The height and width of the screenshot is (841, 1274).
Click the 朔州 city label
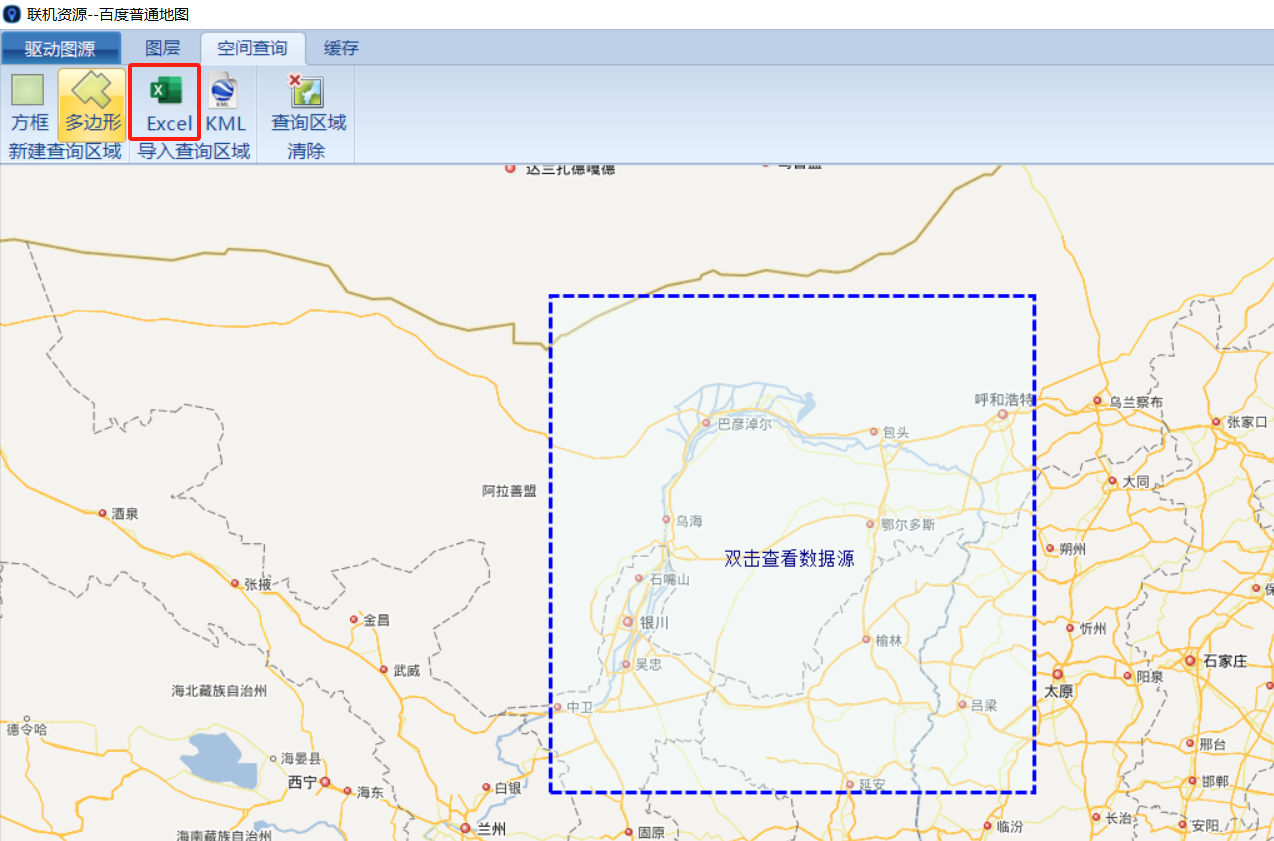[x=1072, y=549]
